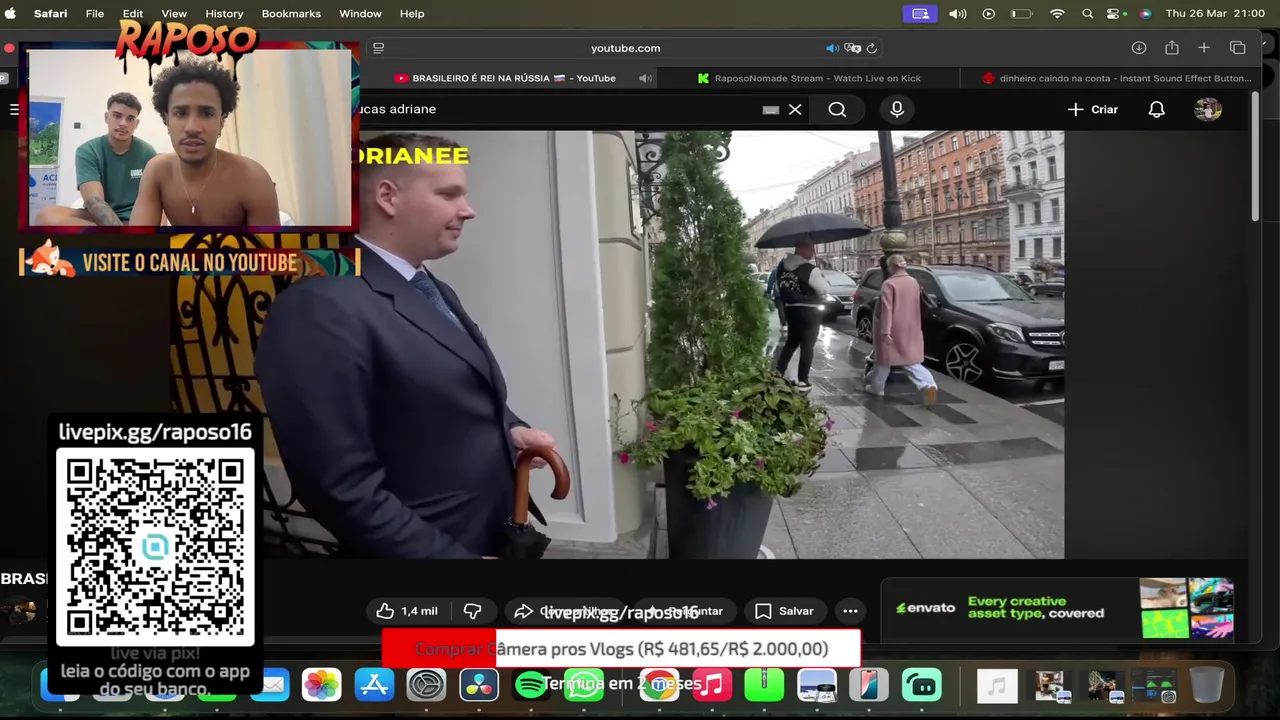Open the on-screen keyboard icon in the search box

(x=770, y=110)
